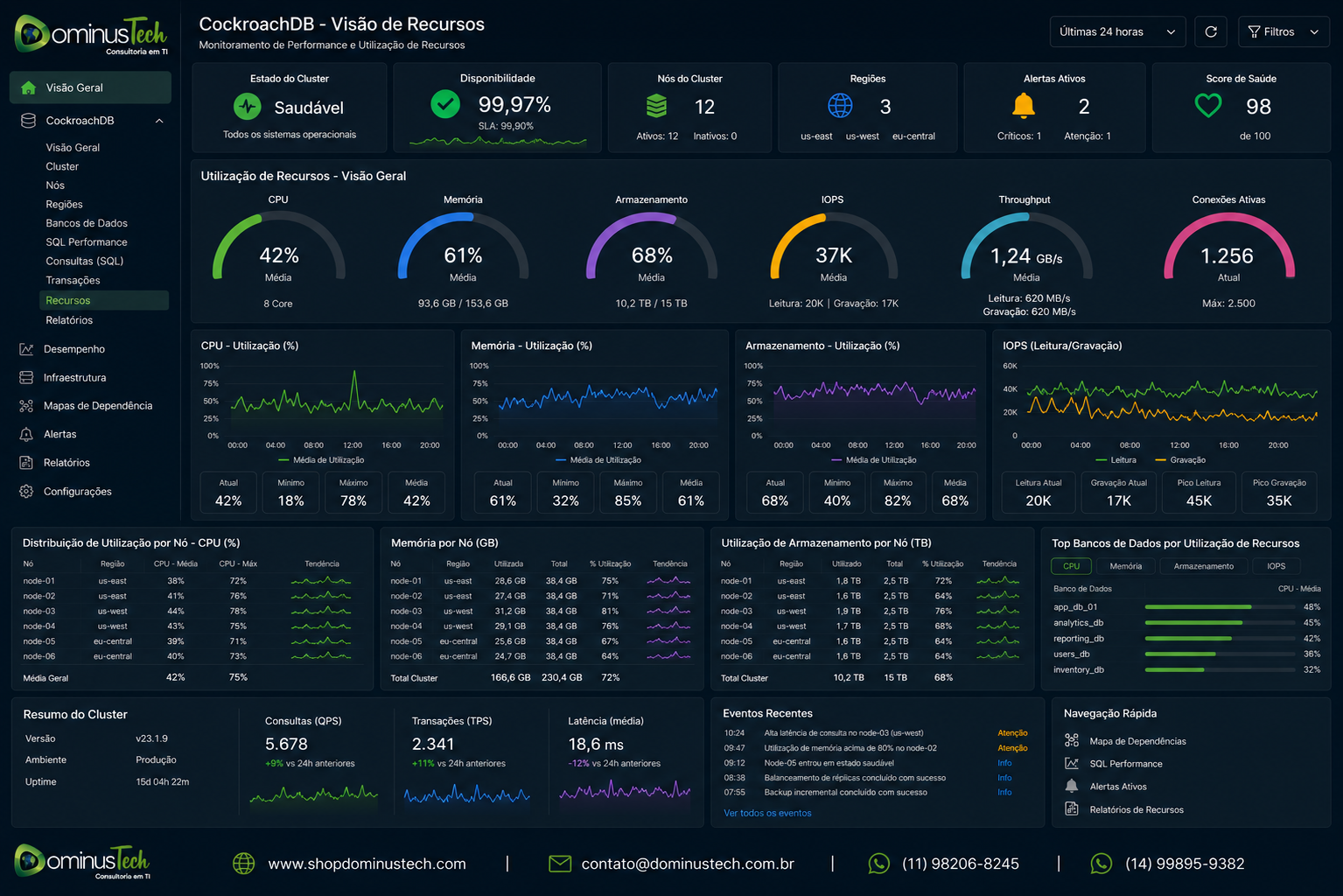1343x896 pixels.
Task: Collapse the CockroachDB sidebar section
Action: 159,121
